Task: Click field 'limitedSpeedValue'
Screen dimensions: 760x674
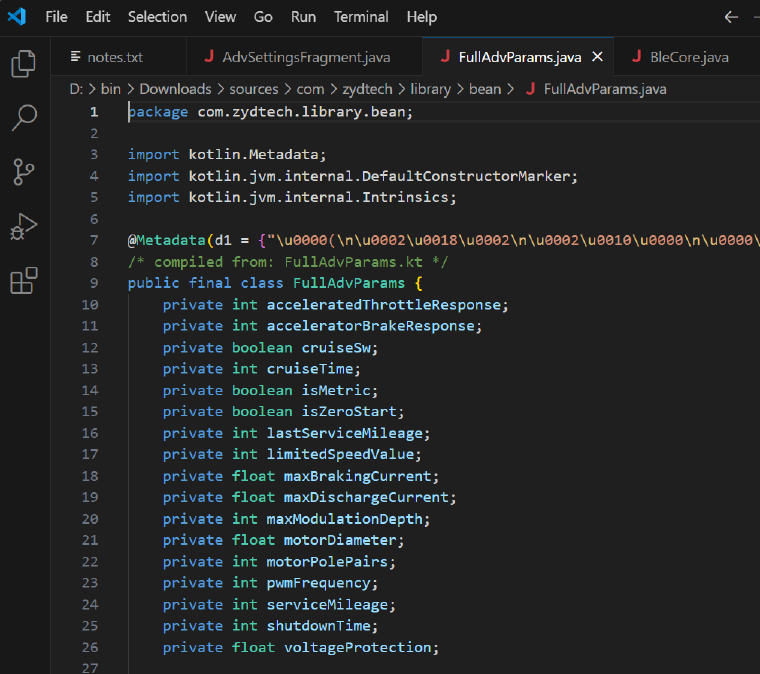Action: pos(340,455)
